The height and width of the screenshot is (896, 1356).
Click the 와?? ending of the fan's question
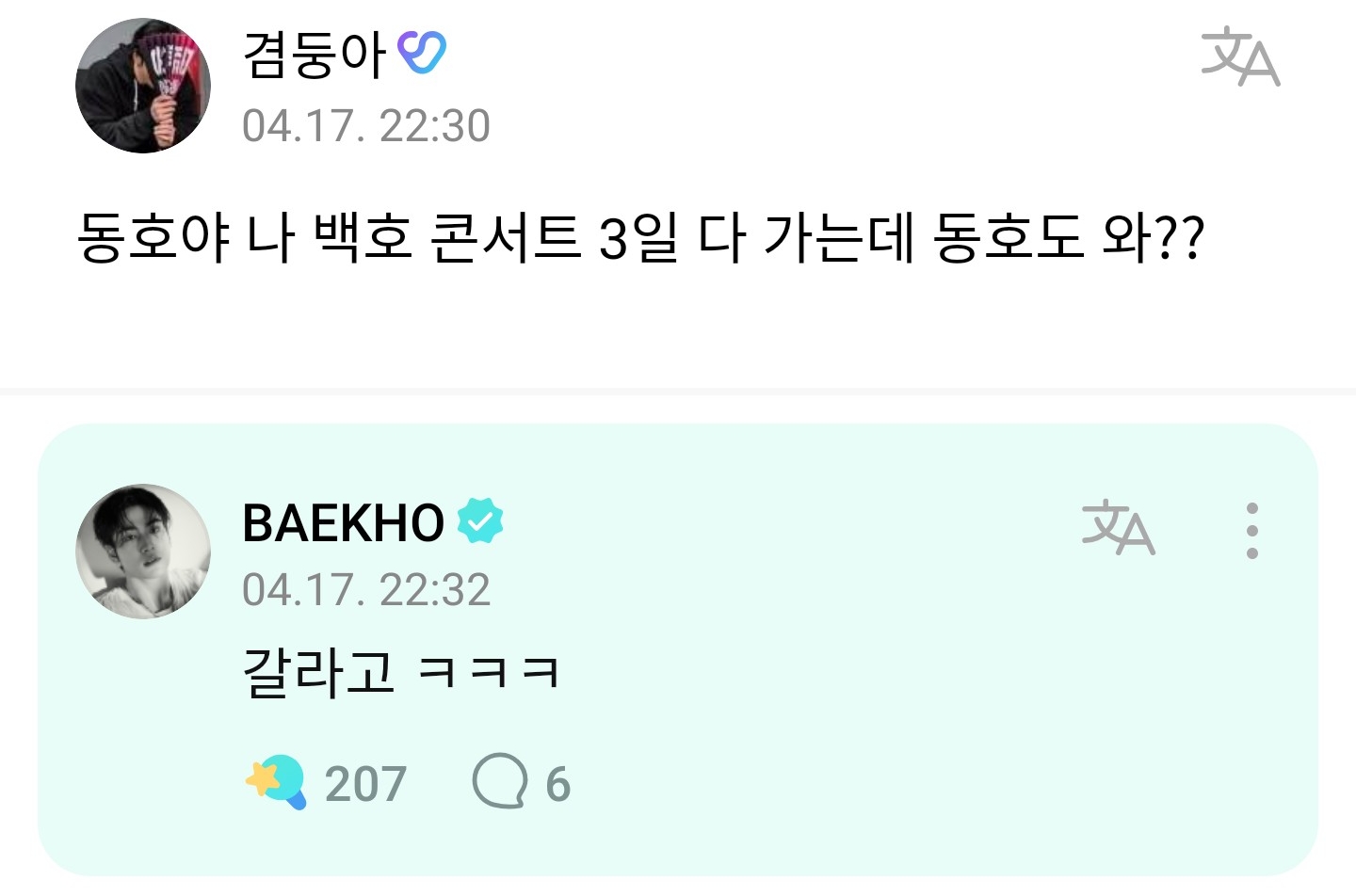[x=1153, y=237]
